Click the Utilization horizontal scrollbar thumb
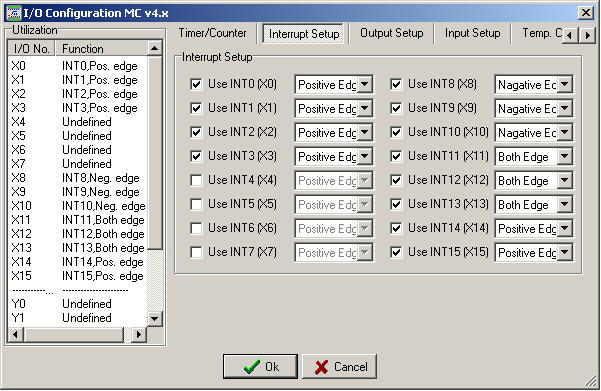 click(x=74, y=335)
